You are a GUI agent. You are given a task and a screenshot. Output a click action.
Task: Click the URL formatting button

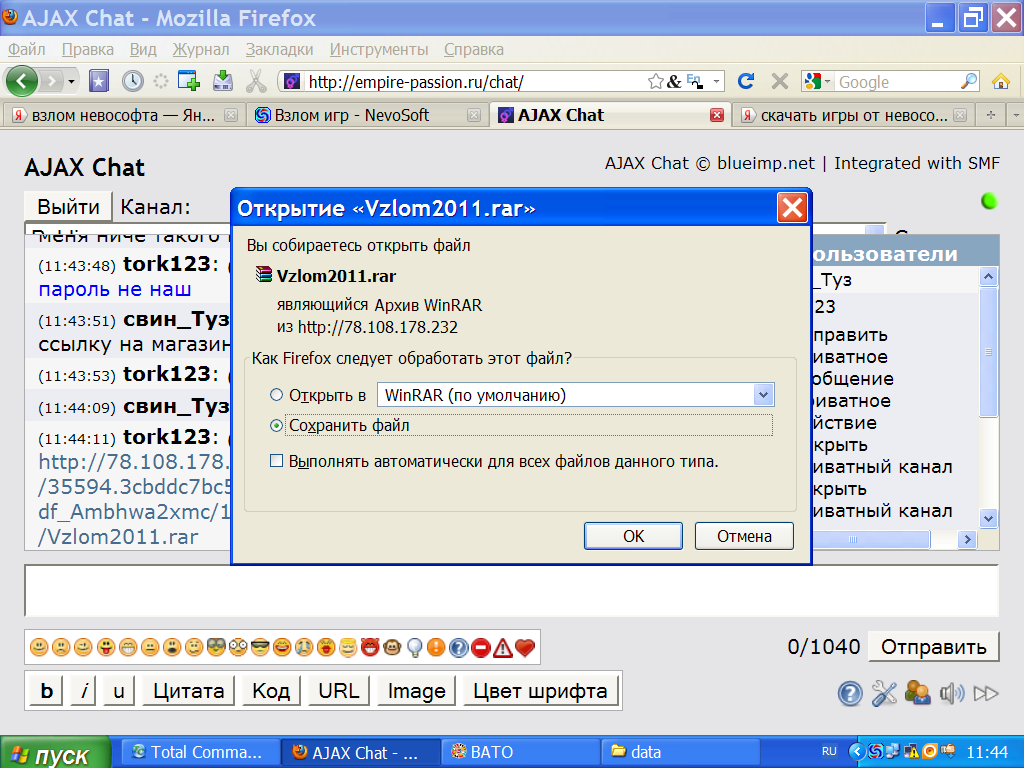[339, 691]
